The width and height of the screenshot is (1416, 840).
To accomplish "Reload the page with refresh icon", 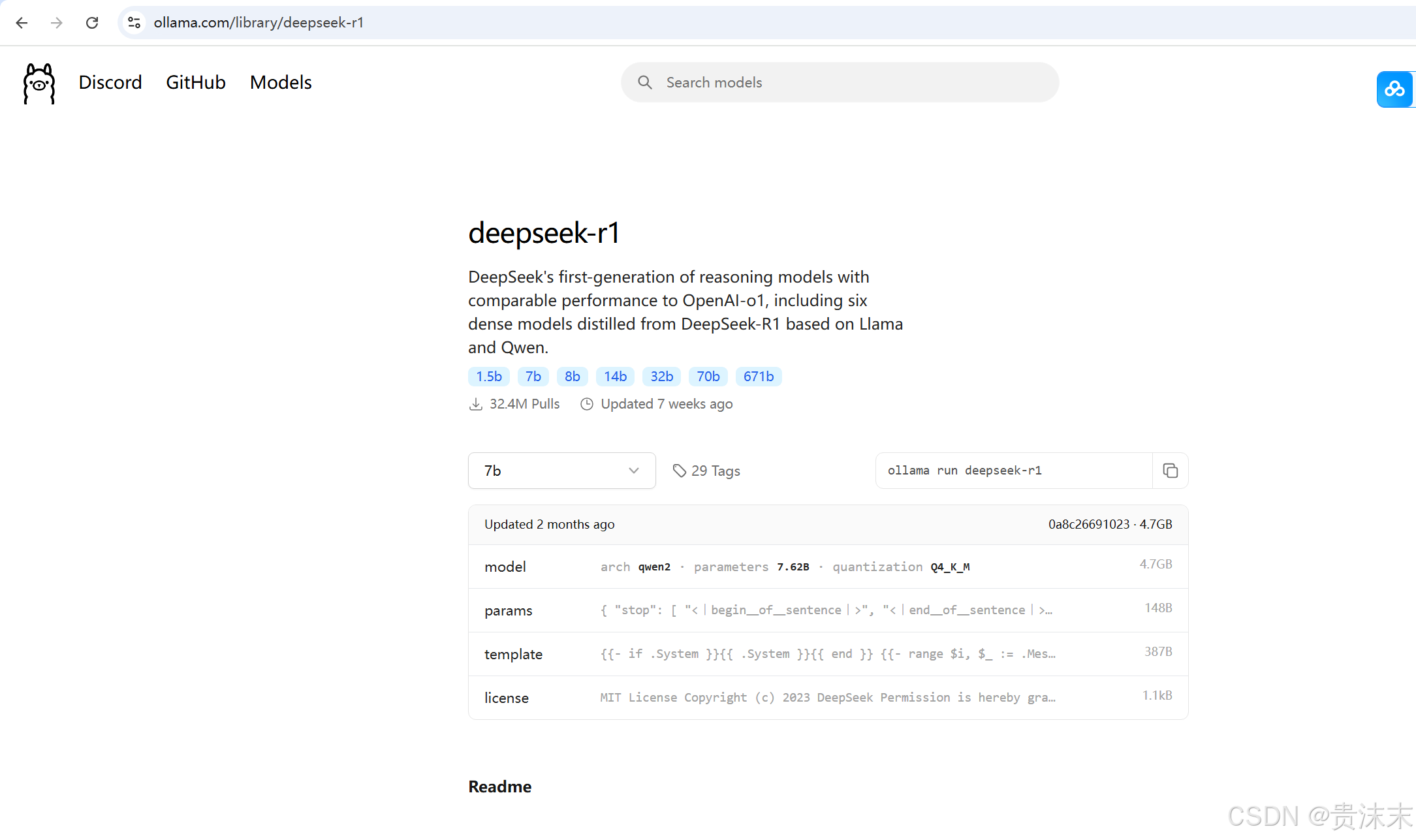I will (x=92, y=23).
